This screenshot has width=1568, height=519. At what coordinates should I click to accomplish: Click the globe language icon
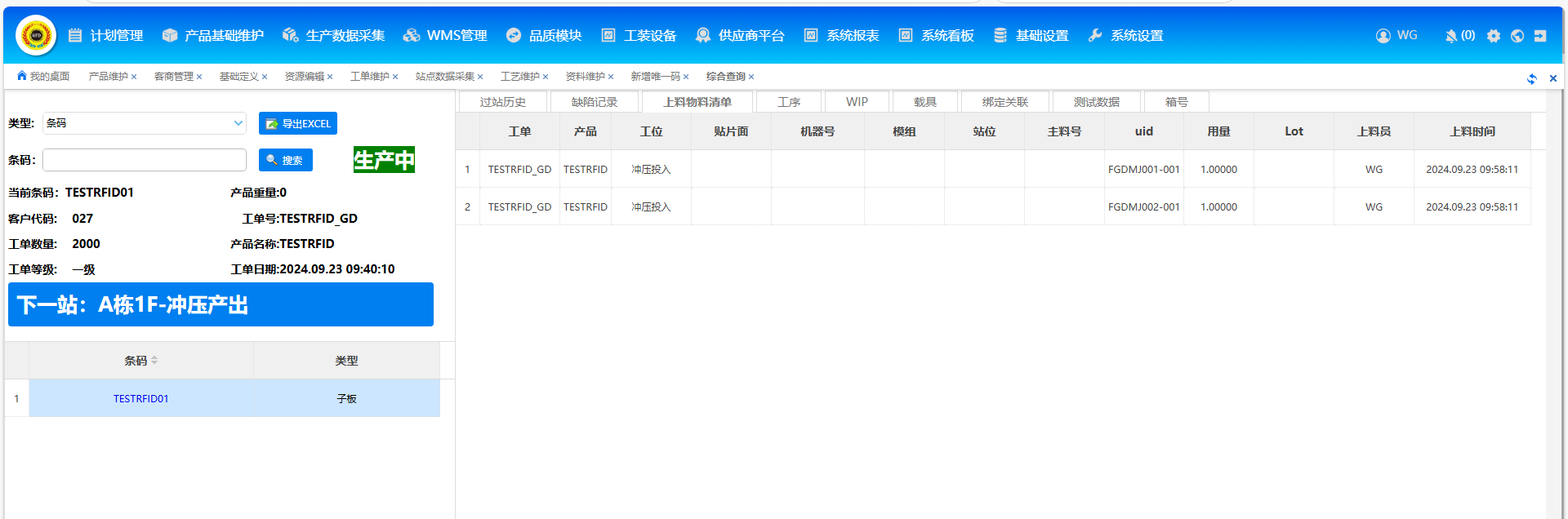(1517, 36)
